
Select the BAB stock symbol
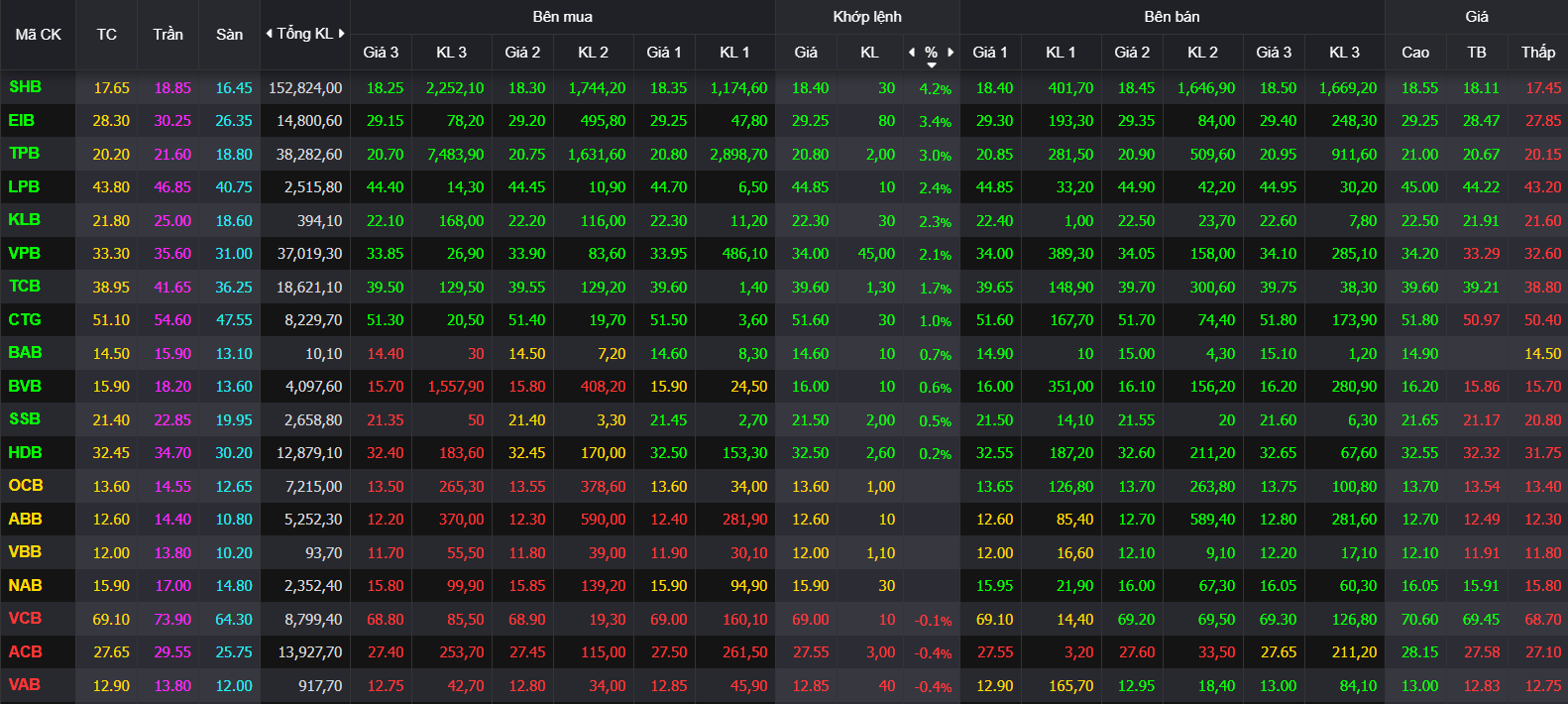coord(26,353)
